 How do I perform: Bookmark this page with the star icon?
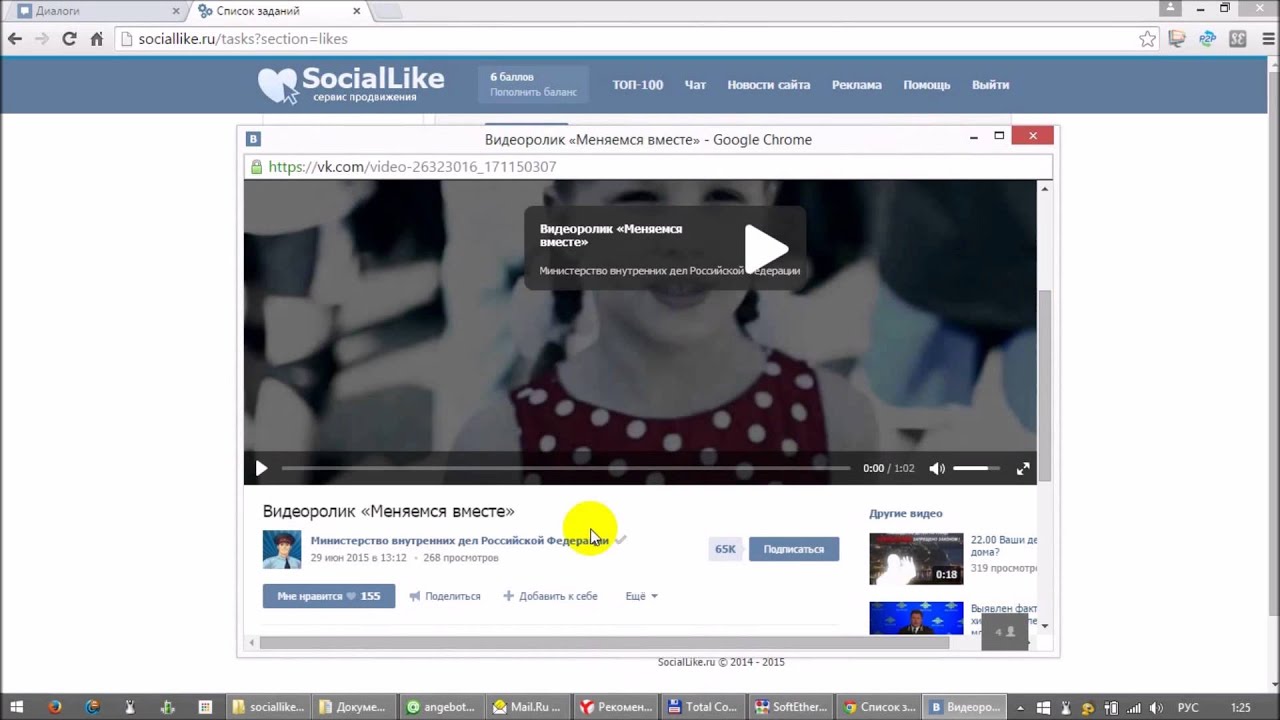(x=1147, y=39)
